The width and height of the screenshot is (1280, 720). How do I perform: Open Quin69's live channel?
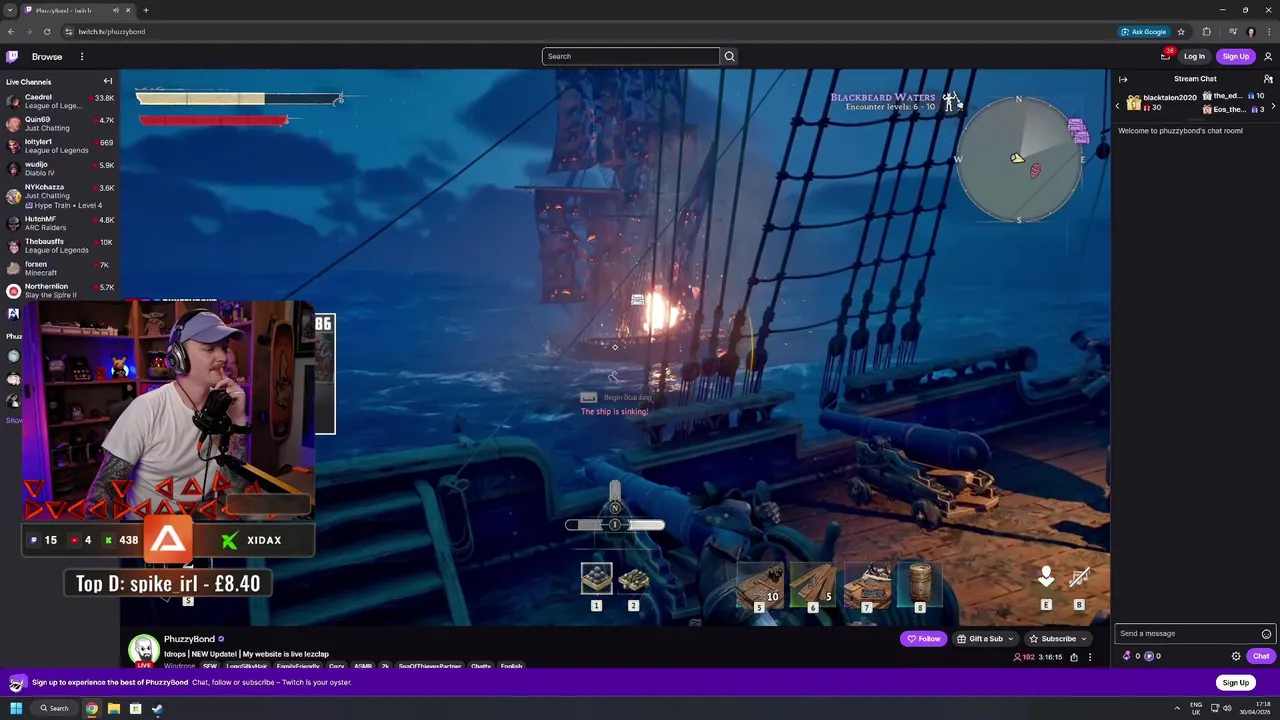[60, 124]
